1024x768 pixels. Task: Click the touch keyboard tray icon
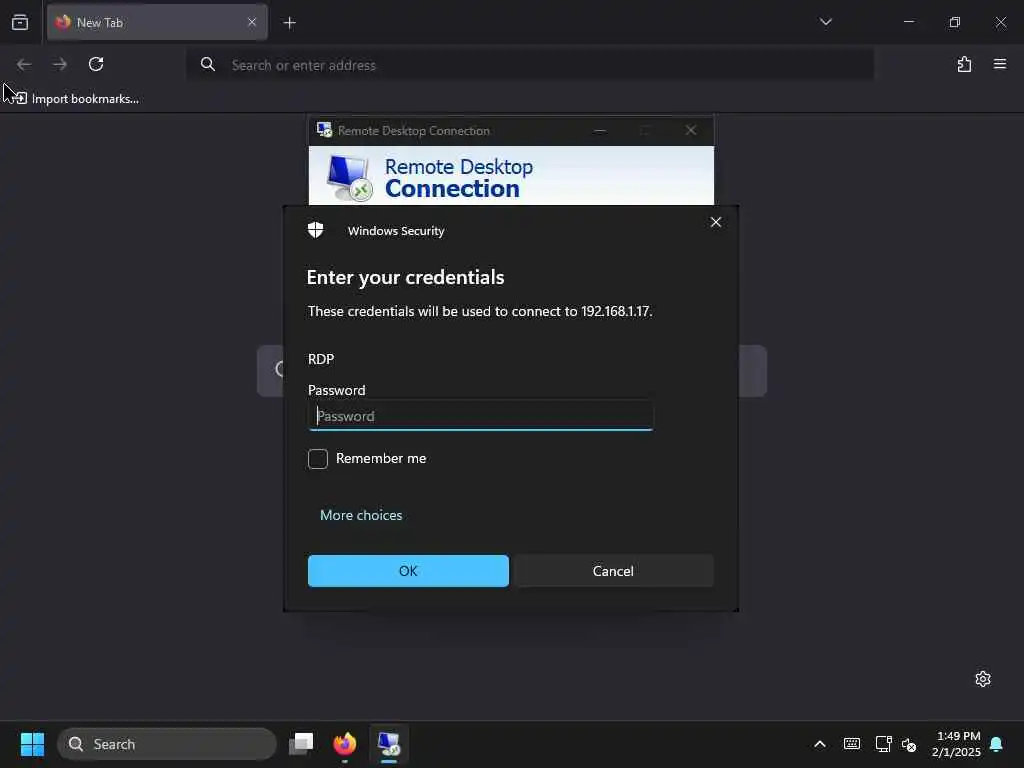click(852, 744)
